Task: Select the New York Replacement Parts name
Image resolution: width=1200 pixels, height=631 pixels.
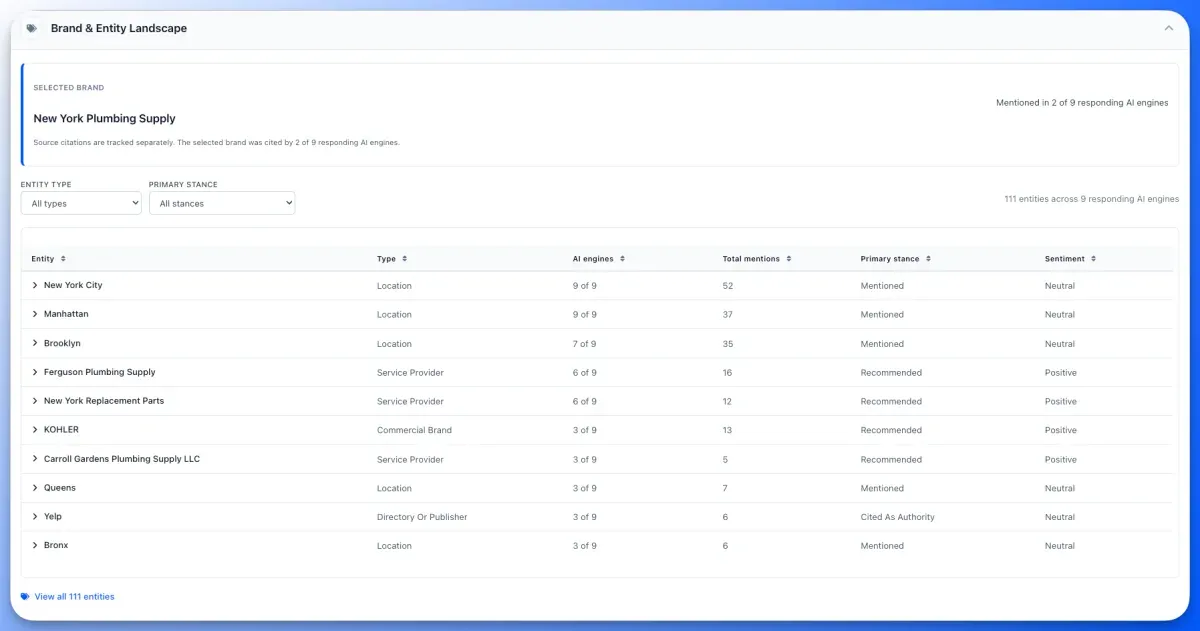Action: [104, 401]
